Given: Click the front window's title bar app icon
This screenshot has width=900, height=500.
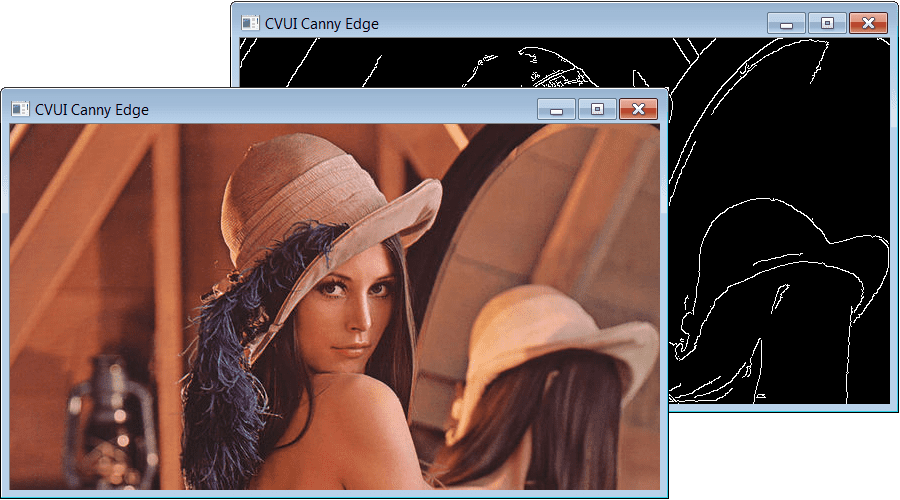Looking at the screenshot, I should 21,109.
